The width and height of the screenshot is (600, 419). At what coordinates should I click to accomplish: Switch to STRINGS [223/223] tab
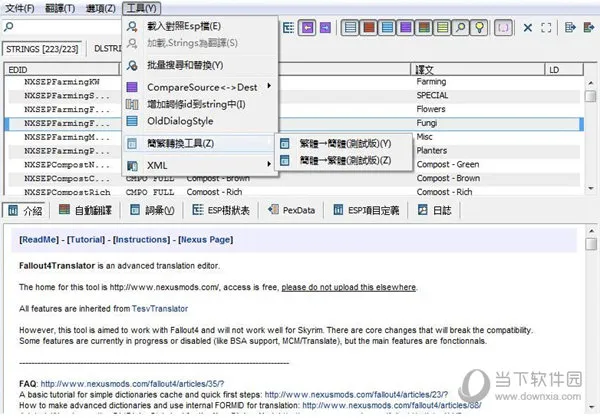tap(42, 49)
